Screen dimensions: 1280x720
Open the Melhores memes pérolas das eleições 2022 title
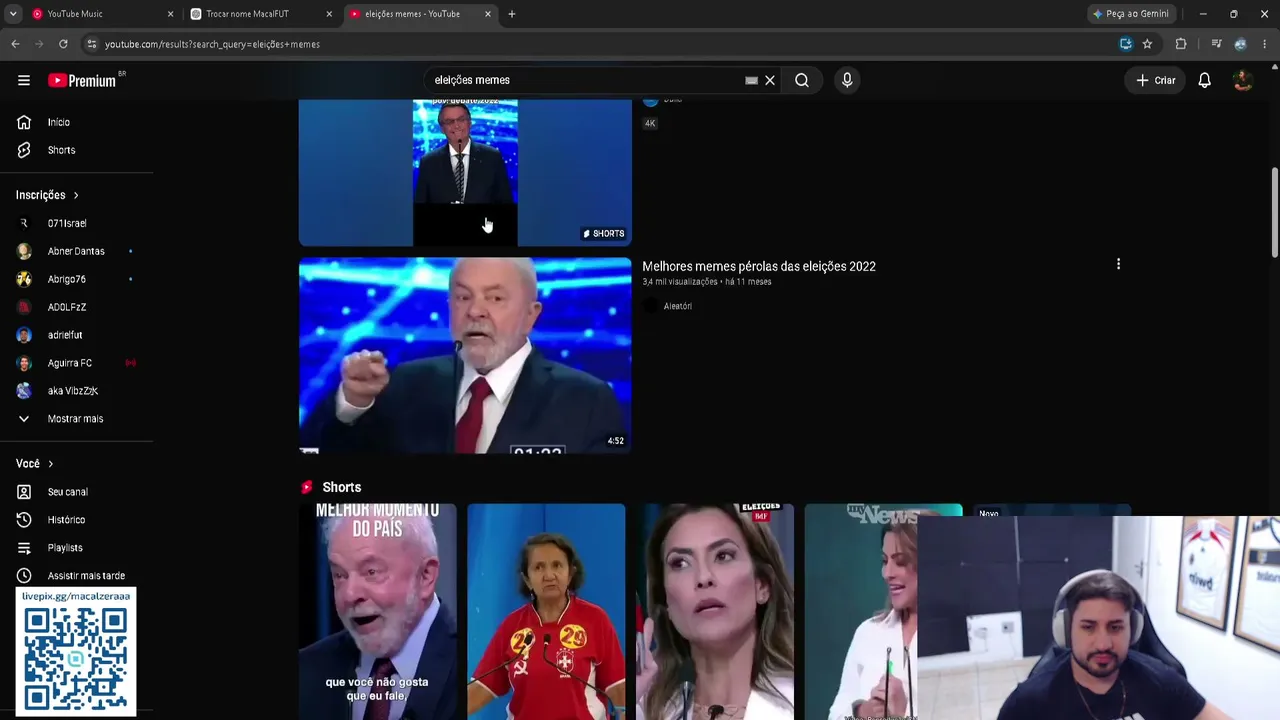coord(759,266)
